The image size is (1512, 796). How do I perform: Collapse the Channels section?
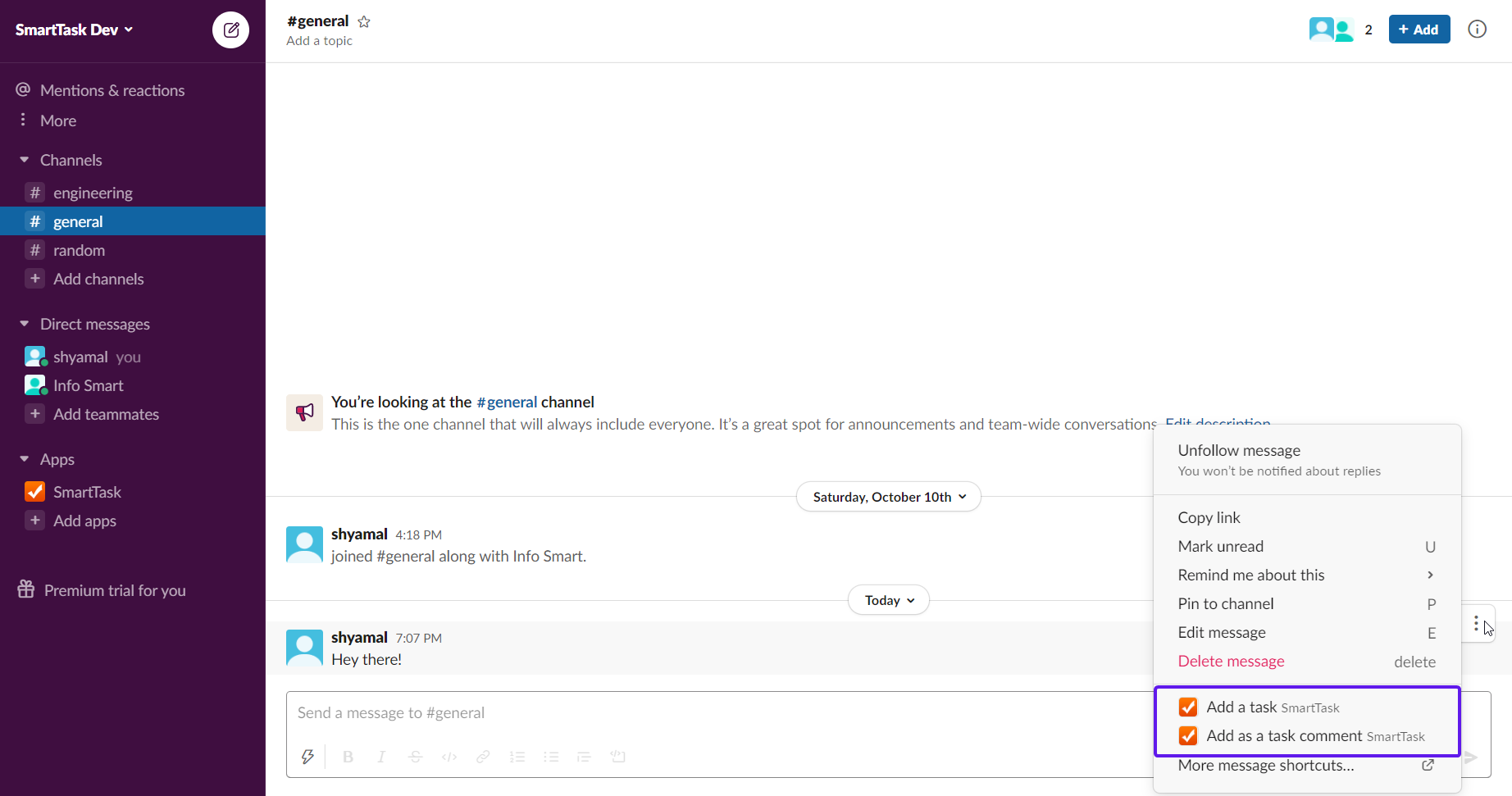click(x=25, y=160)
